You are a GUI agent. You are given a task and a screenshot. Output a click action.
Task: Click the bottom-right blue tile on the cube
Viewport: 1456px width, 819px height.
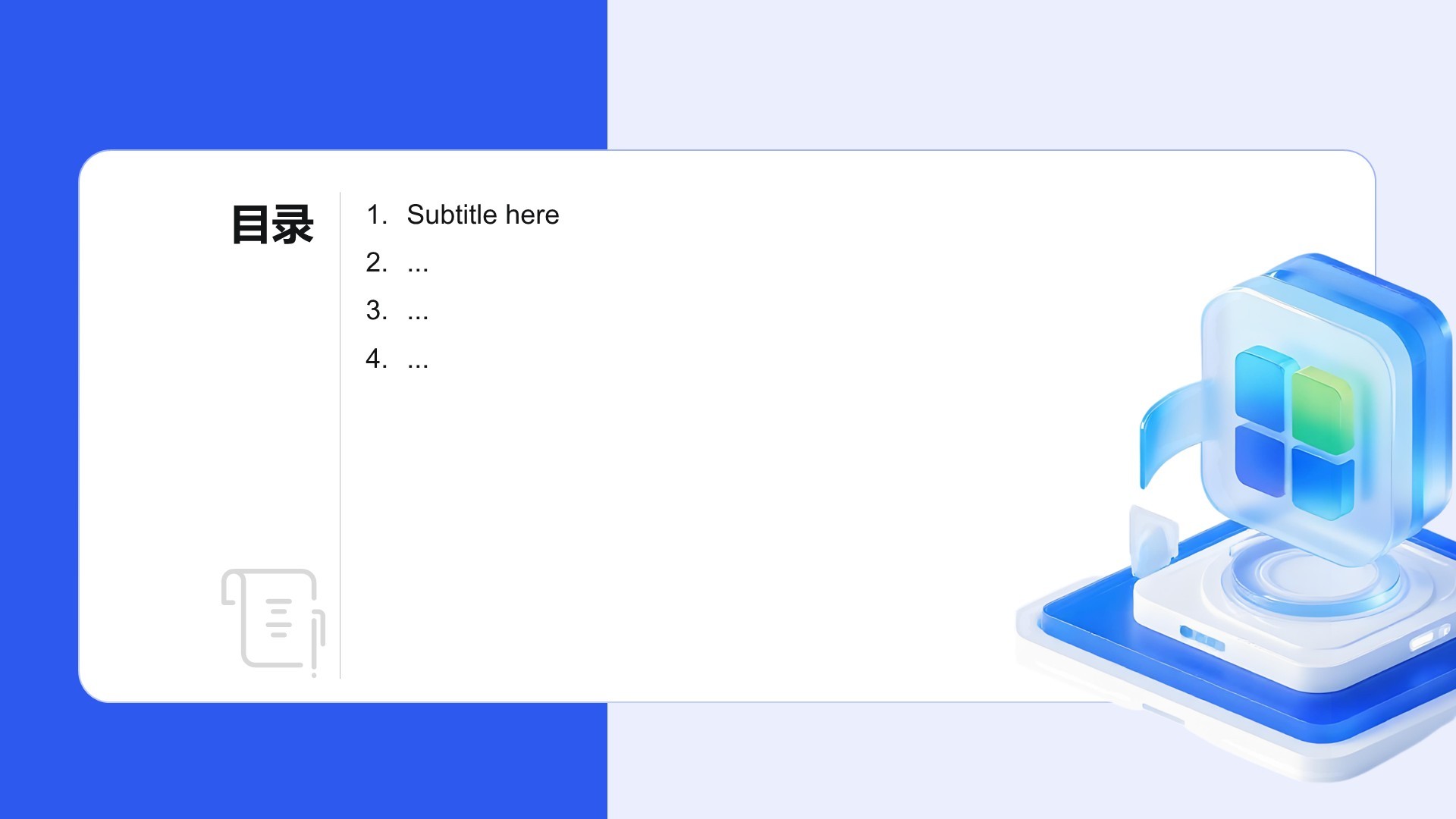point(1323,482)
